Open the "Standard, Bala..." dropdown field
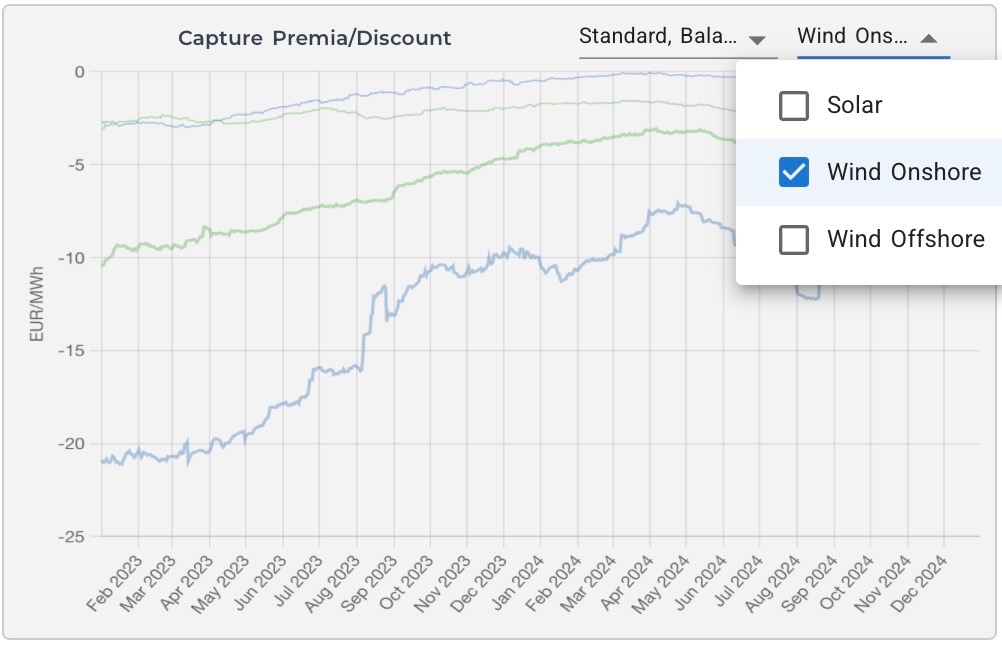The image size is (1002, 646). 659,38
